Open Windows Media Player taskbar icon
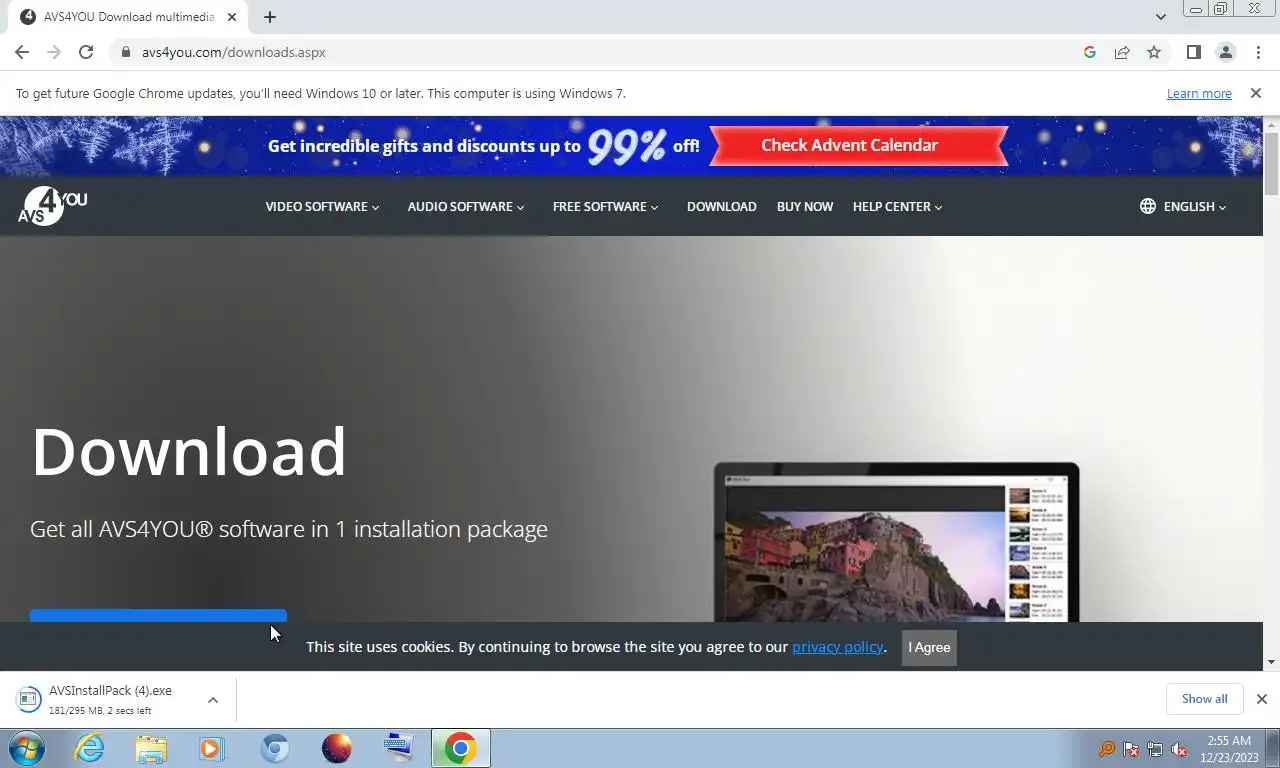Screen dimensions: 1280x768 pyautogui.click(x=212, y=748)
